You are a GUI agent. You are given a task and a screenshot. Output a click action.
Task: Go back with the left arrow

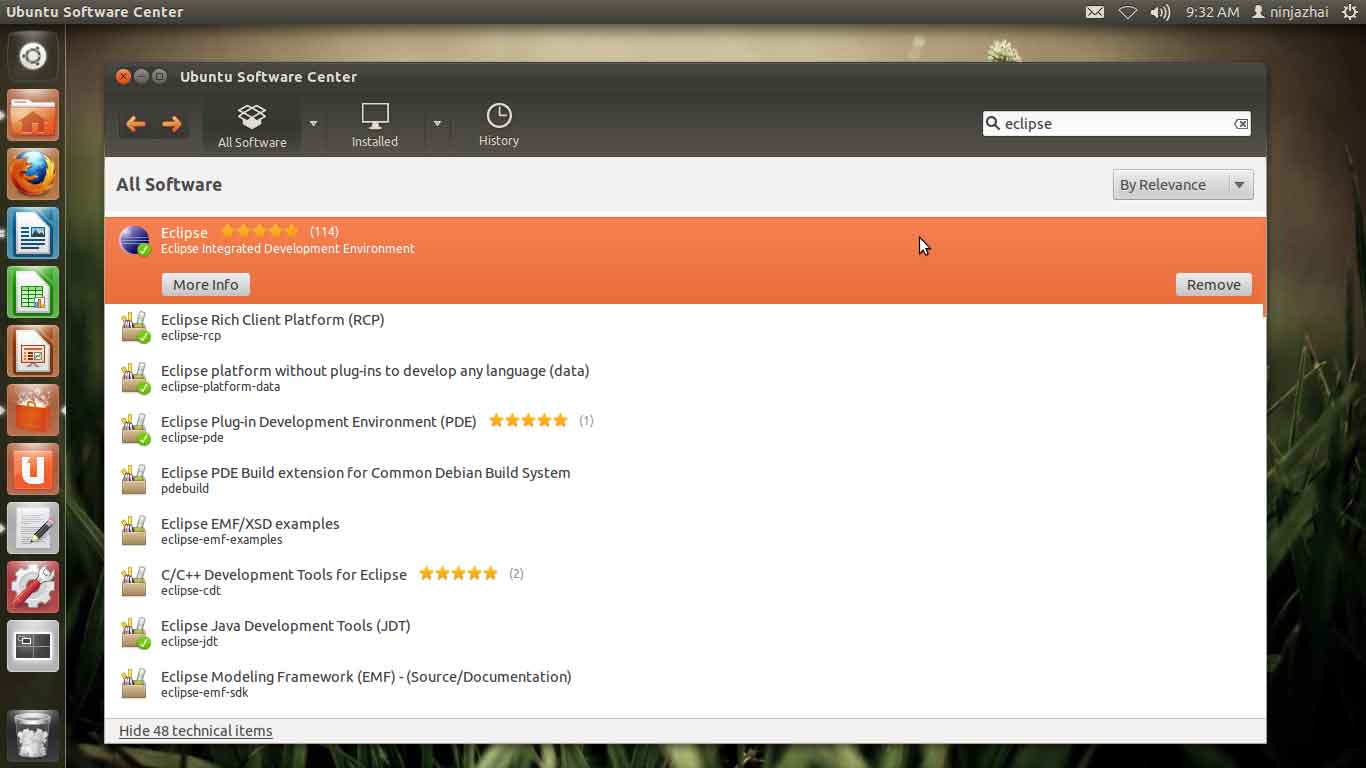pos(136,124)
